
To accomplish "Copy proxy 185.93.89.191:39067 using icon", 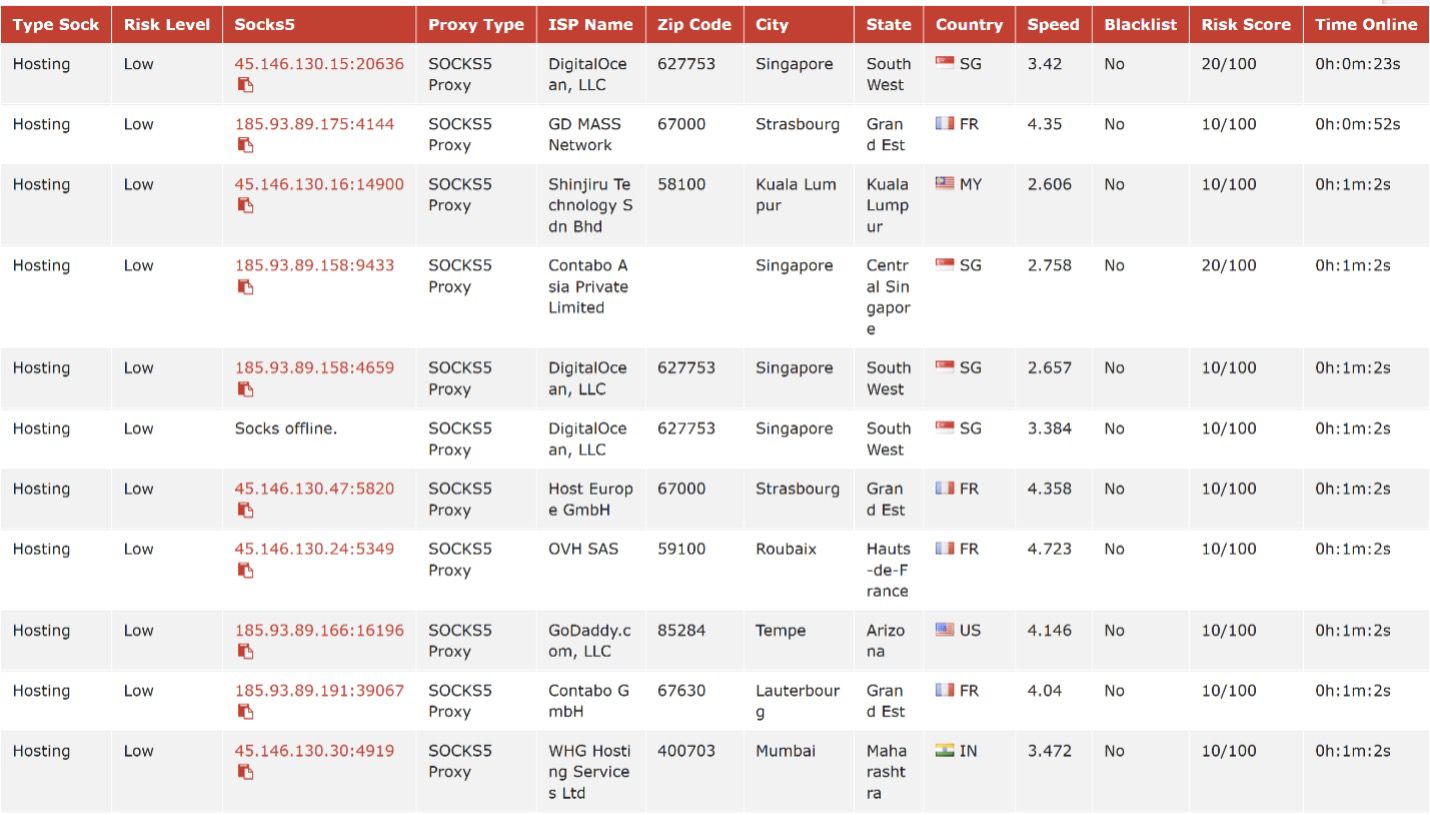I will (245, 712).
